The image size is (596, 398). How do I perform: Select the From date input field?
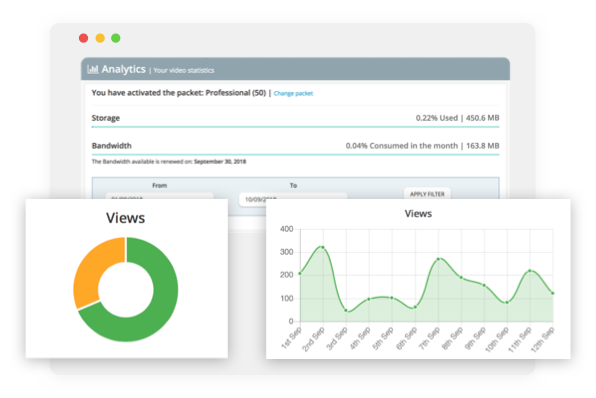(x=160, y=196)
